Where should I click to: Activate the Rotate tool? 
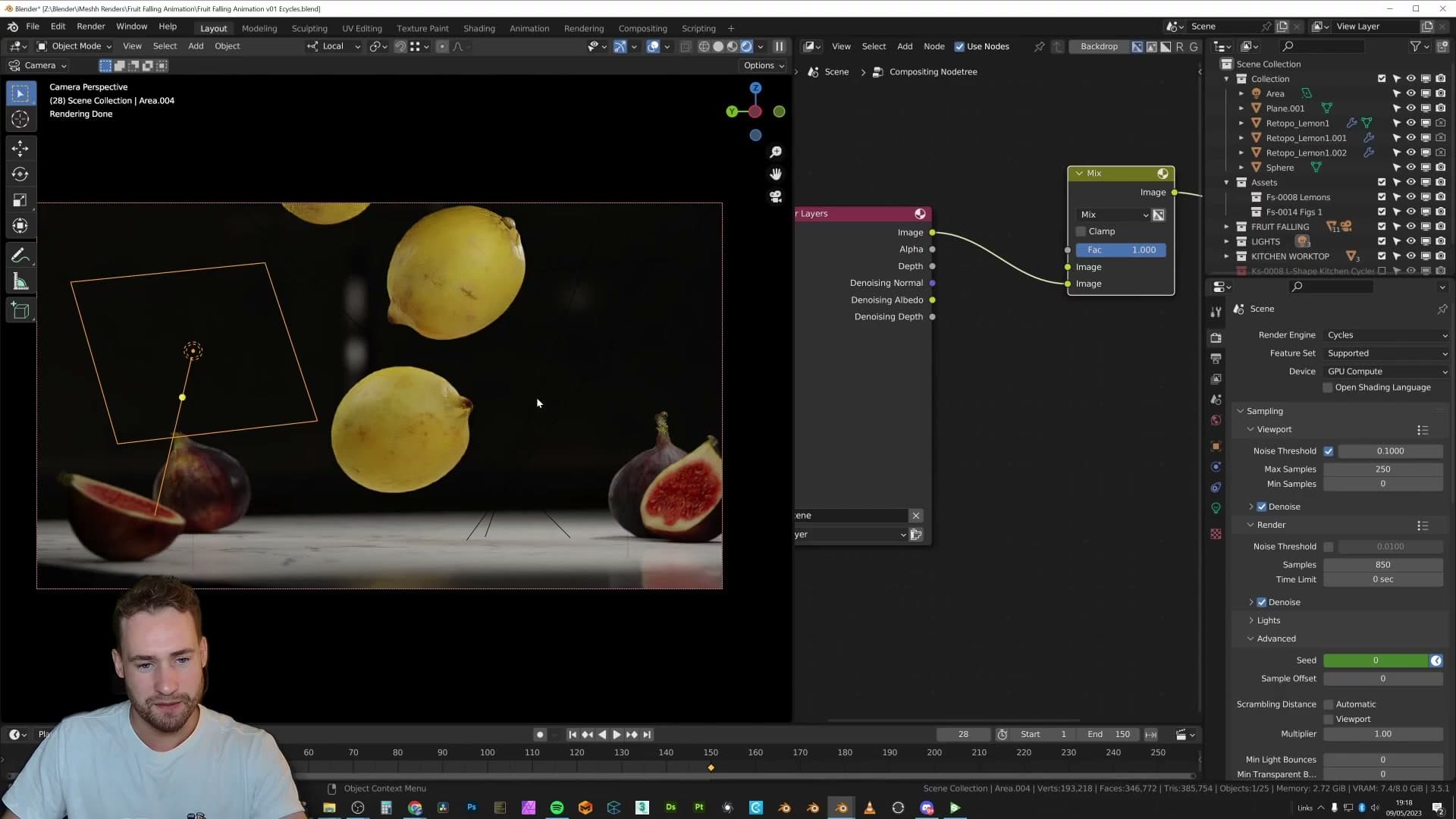(x=20, y=174)
